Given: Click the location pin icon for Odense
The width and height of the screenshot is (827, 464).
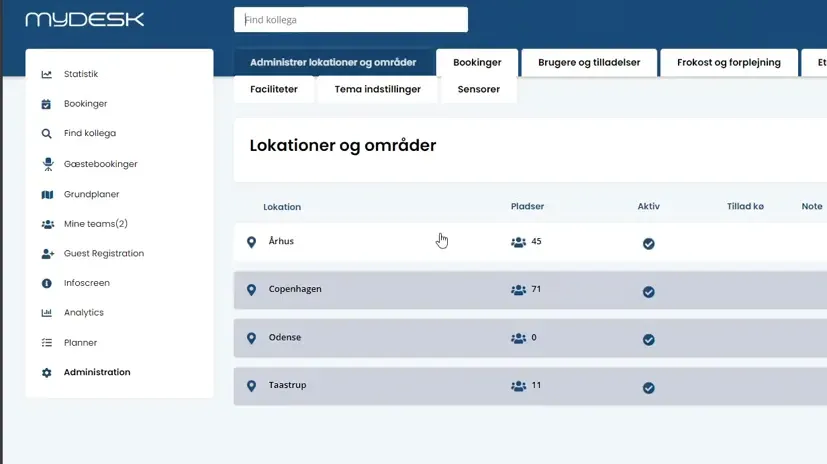Looking at the screenshot, I should [x=252, y=338].
